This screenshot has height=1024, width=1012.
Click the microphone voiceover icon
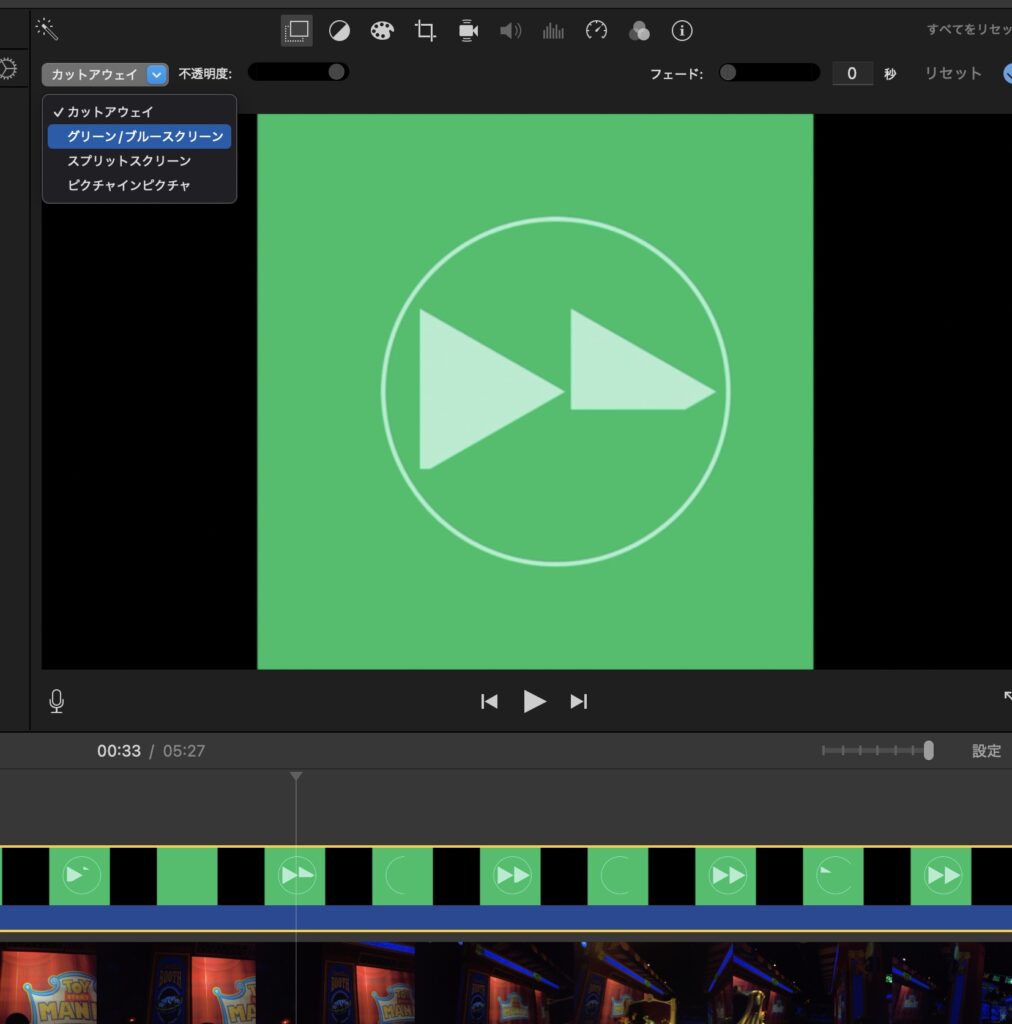(57, 701)
